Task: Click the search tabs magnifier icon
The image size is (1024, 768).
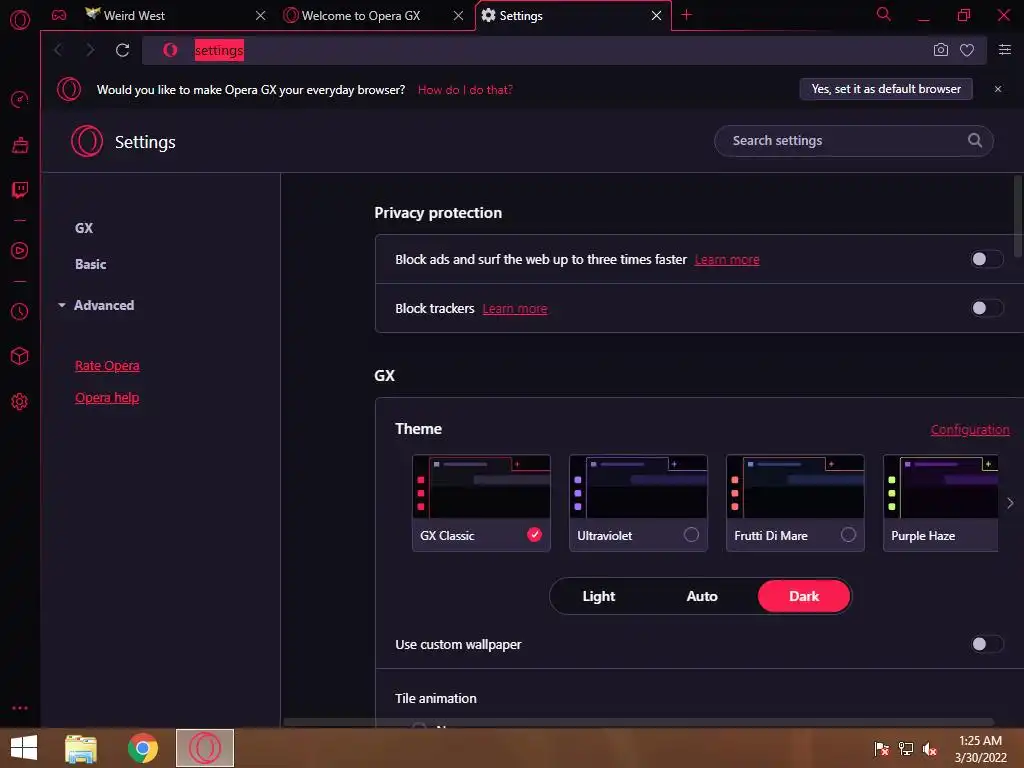Action: point(883,14)
